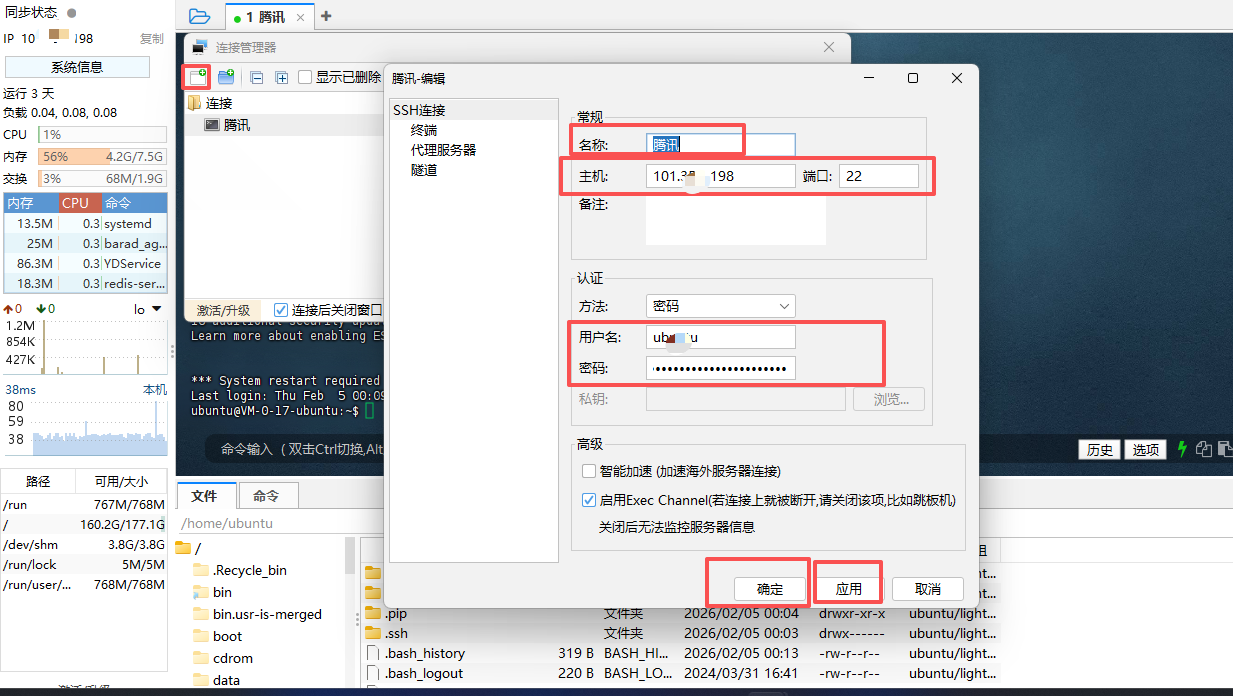Click the 端口 port input field
This screenshot has width=1233, height=696.
pos(878,176)
